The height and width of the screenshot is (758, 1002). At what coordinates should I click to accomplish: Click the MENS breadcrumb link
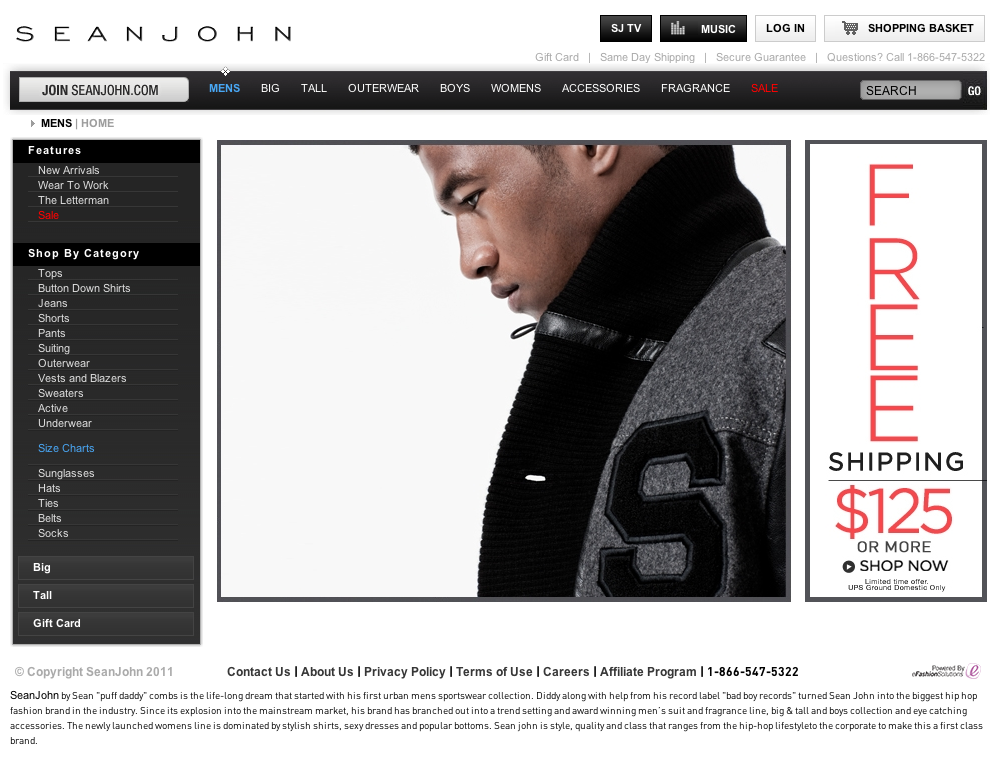[56, 123]
